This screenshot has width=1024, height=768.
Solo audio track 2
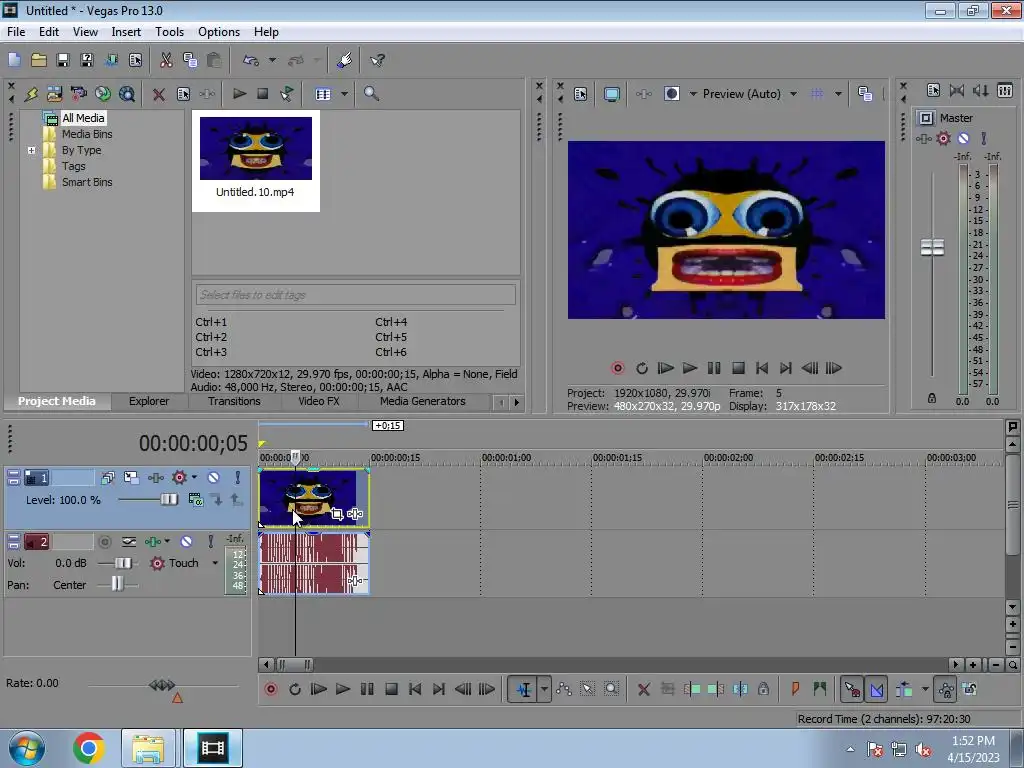(210, 541)
